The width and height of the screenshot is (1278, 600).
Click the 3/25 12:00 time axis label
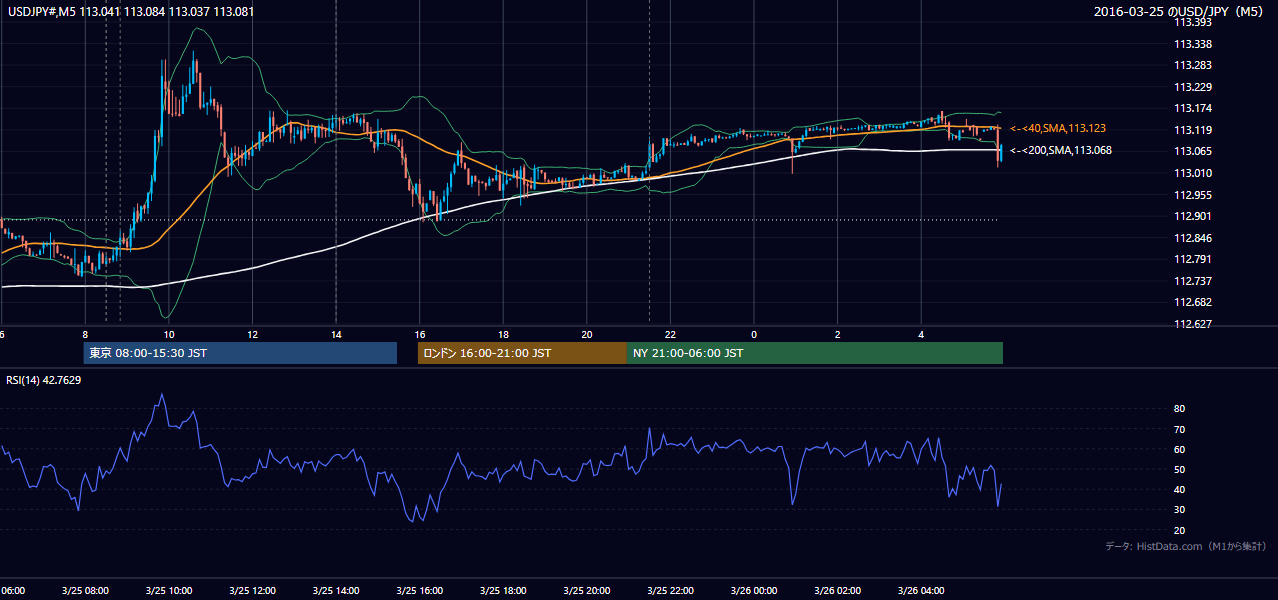point(252,591)
